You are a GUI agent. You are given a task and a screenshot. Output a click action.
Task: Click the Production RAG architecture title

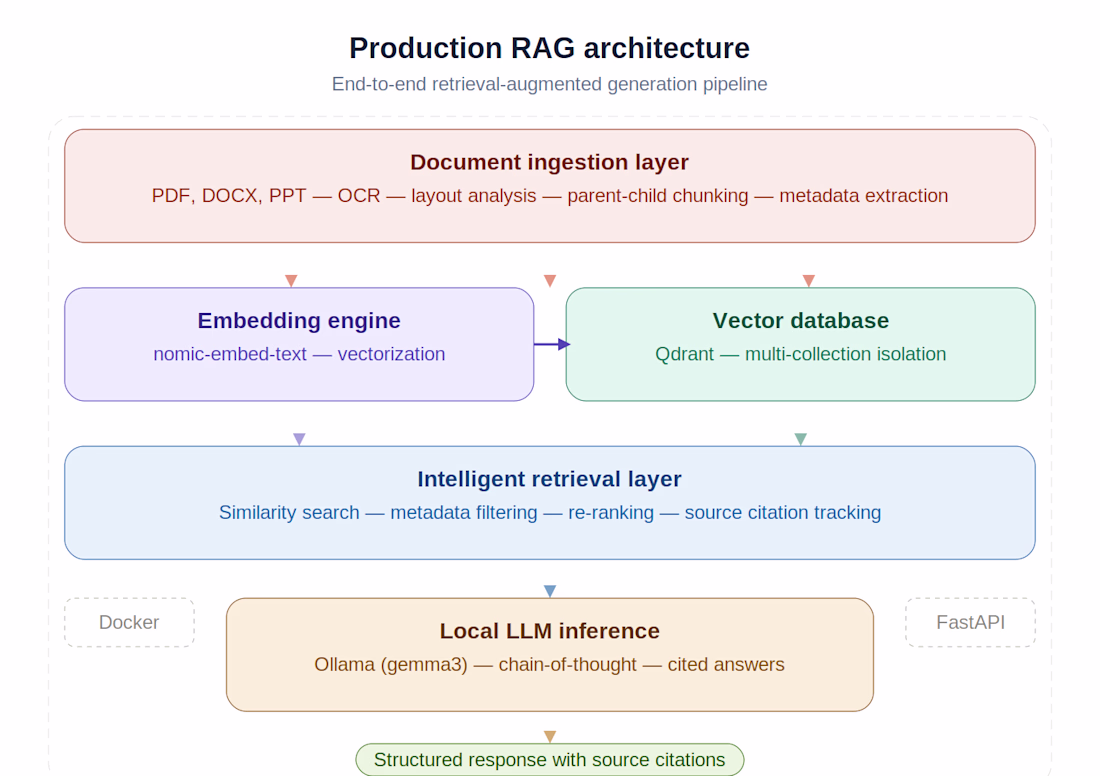click(549, 48)
